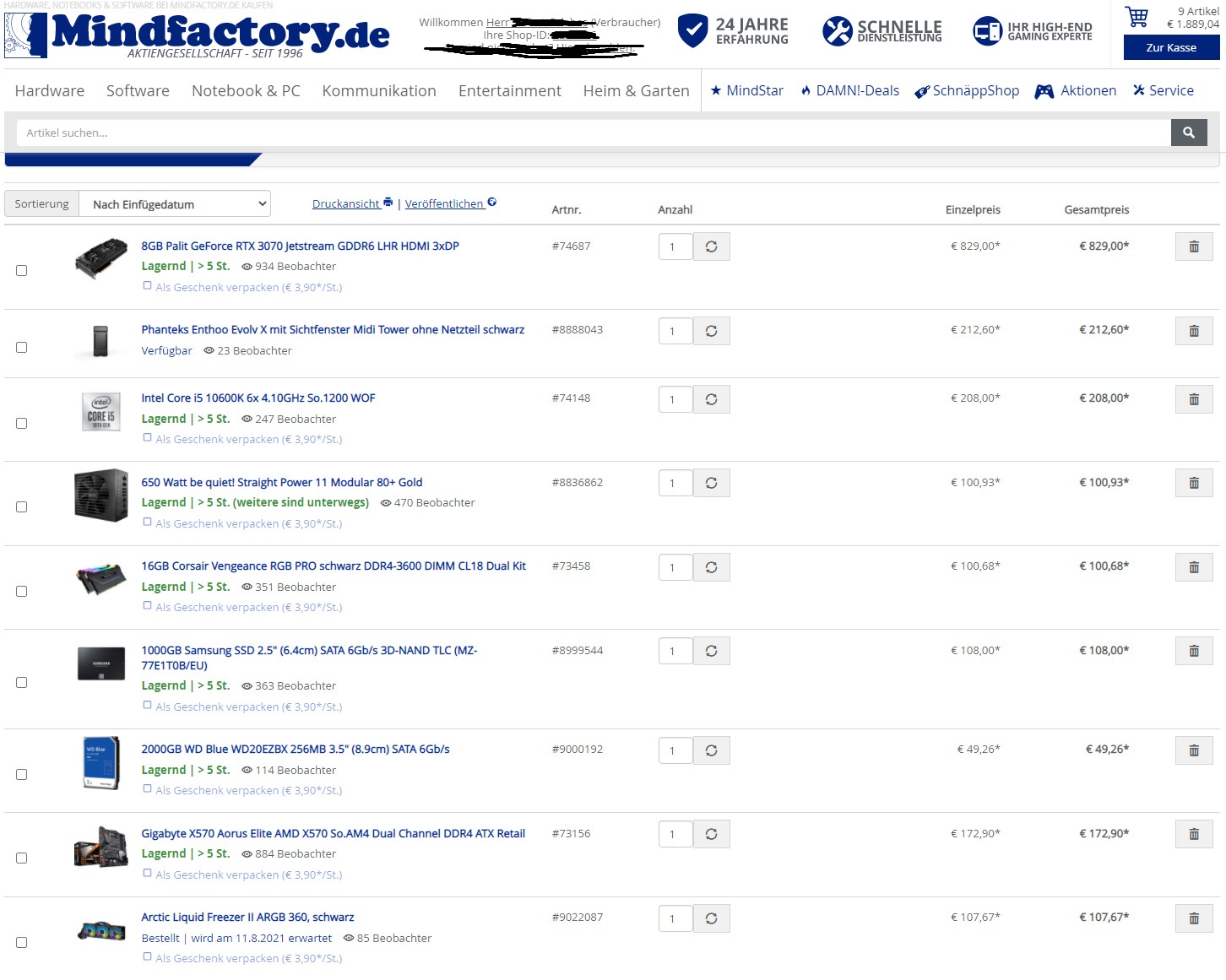Remove the Intel Core i5 10600K item
This screenshot has height=980, width=1226.
(x=1194, y=399)
